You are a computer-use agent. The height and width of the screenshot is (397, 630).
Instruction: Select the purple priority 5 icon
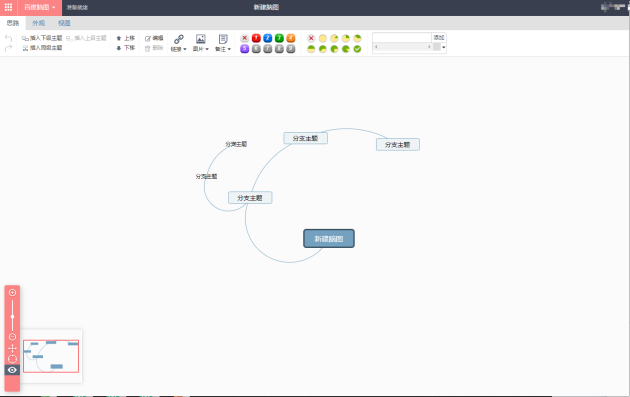pos(244,49)
